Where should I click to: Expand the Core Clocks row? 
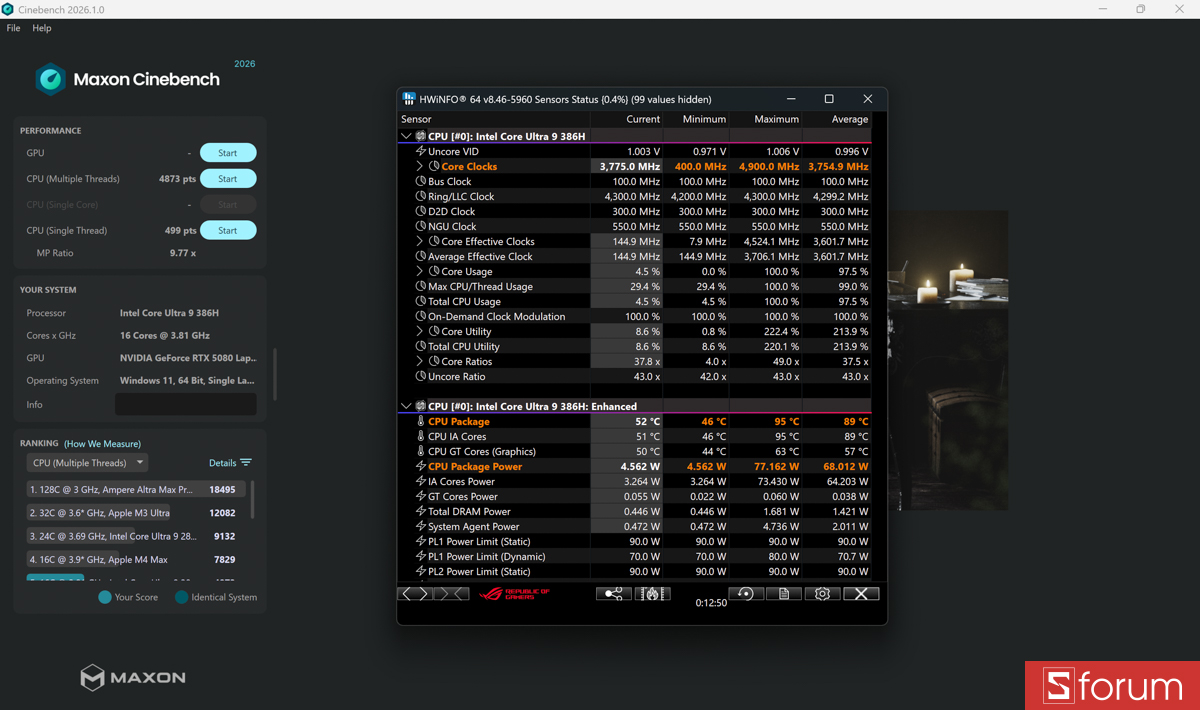420,166
